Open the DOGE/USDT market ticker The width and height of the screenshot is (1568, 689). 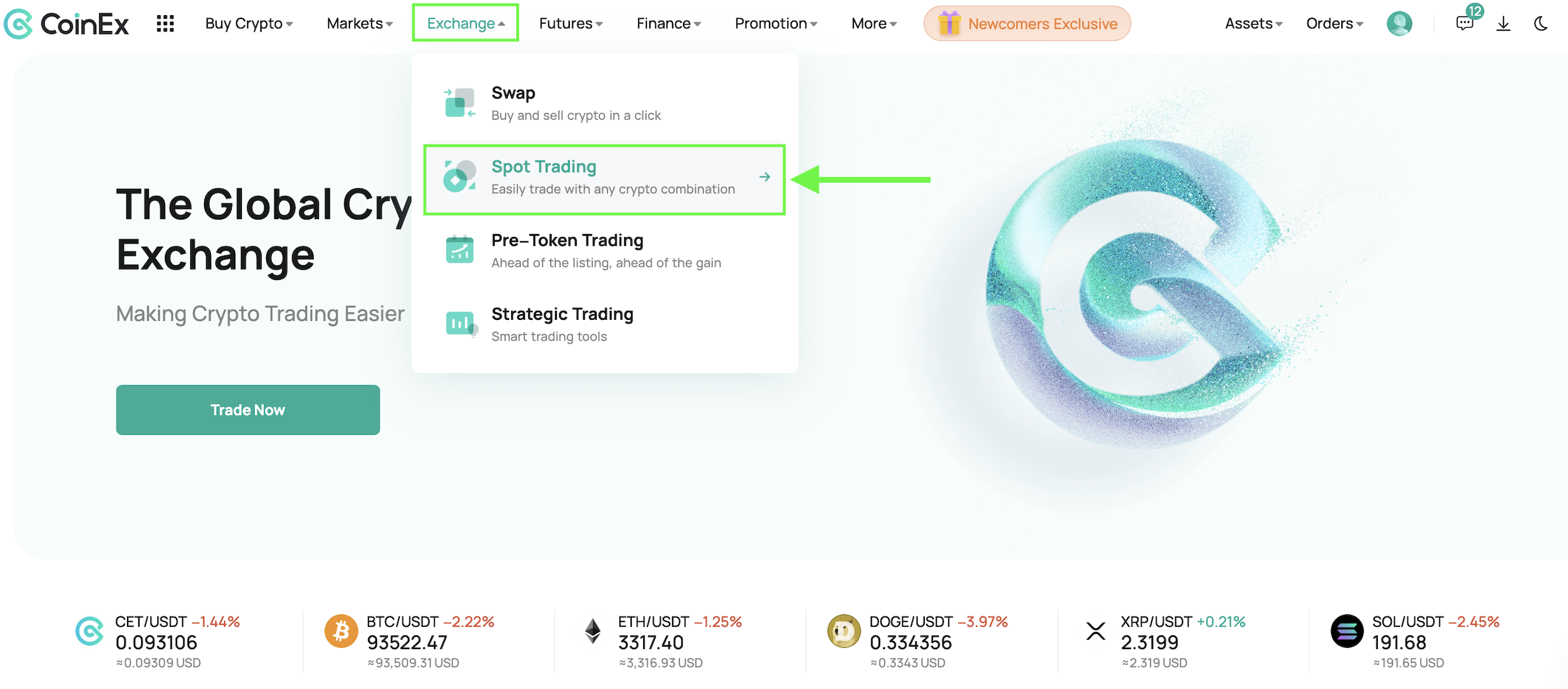tap(918, 641)
